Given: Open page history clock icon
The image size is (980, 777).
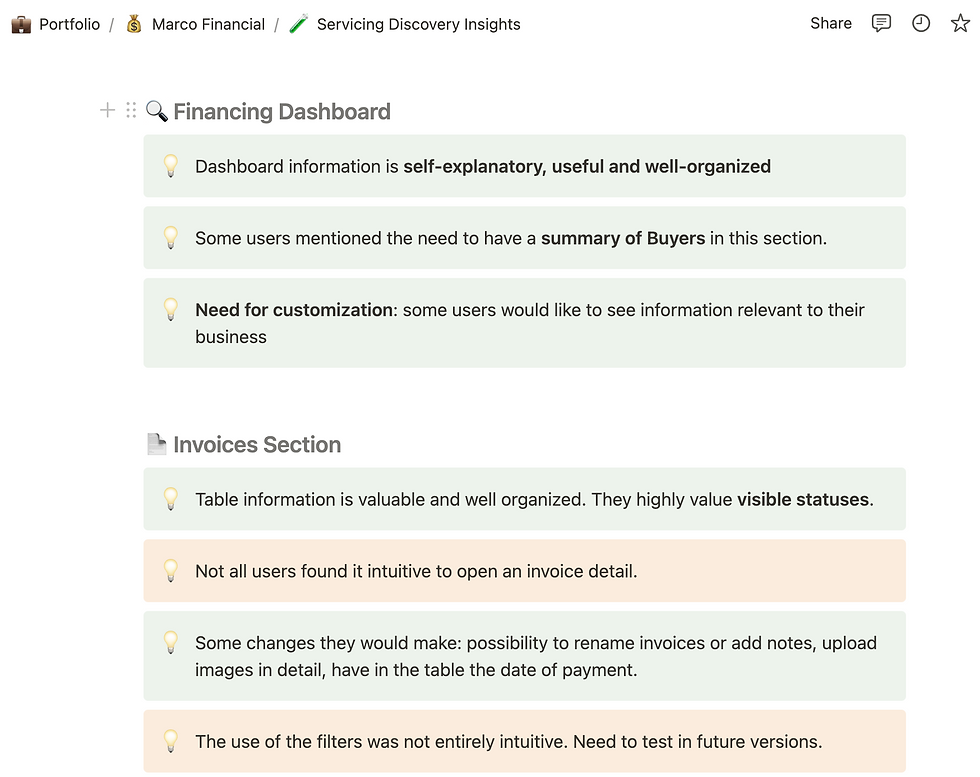Looking at the screenshot, I should pyautogui.click(x=921, y=23).
